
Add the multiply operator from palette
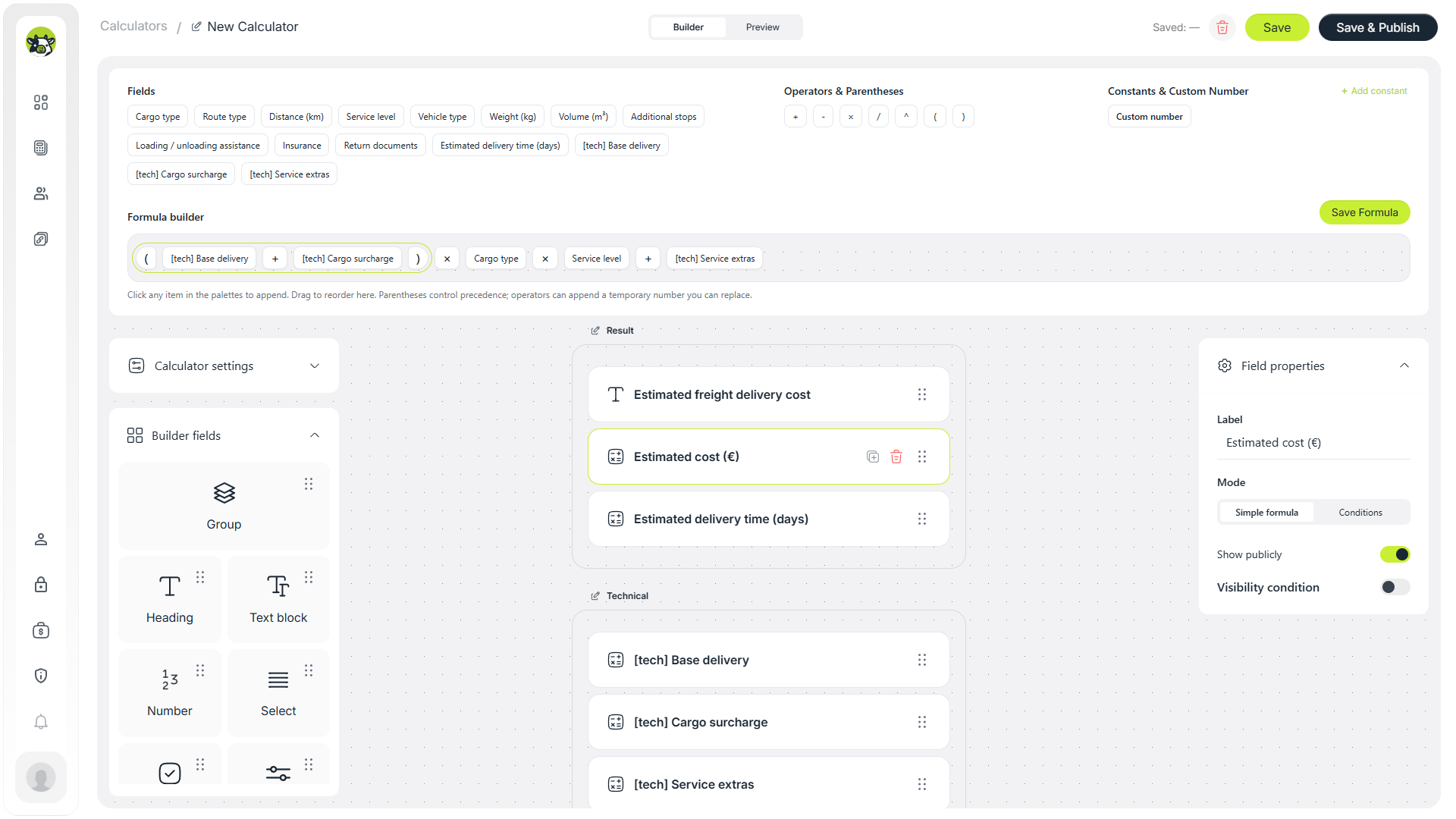[x=851, y=117]
